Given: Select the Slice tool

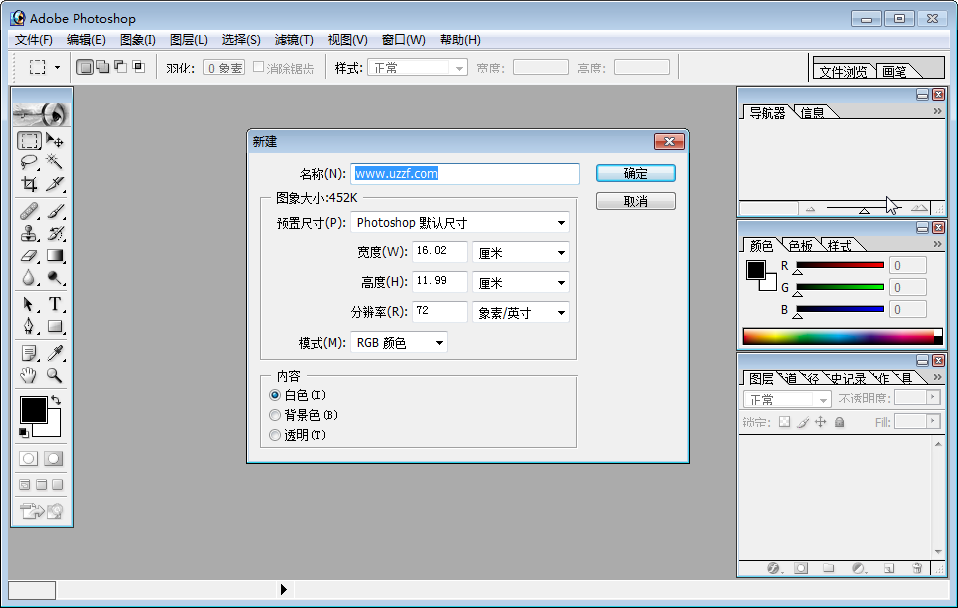Looking at the screenshot, I should 55,183.
